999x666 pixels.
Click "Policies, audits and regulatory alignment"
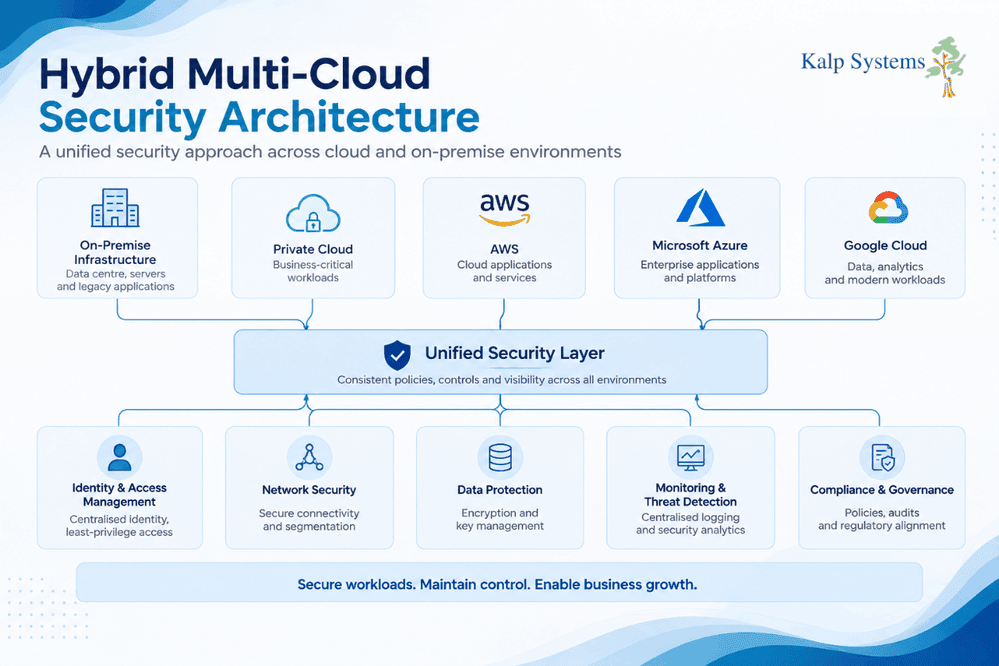[882, 519]
